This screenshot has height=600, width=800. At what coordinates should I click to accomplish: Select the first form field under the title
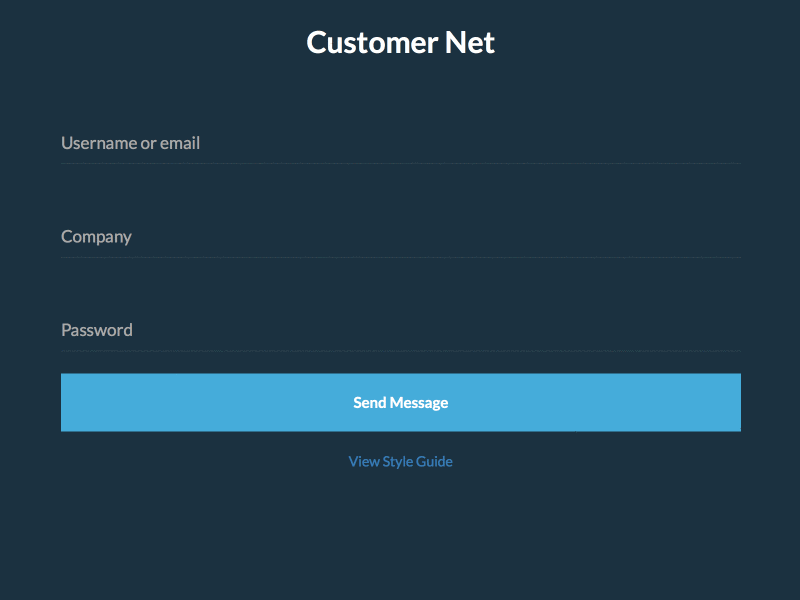tap(400, 143)
